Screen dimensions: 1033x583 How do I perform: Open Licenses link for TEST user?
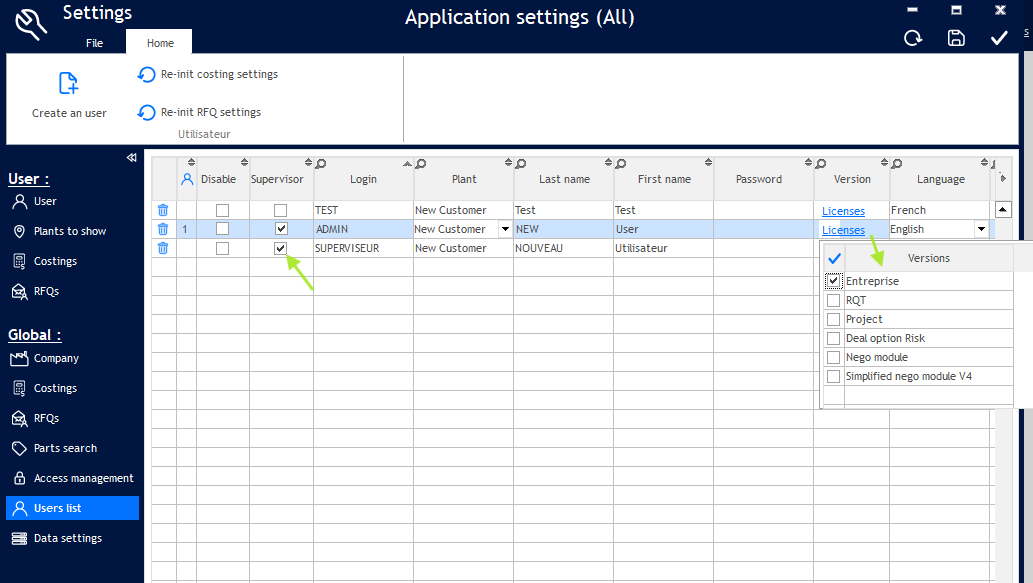(x=843, y=211)
